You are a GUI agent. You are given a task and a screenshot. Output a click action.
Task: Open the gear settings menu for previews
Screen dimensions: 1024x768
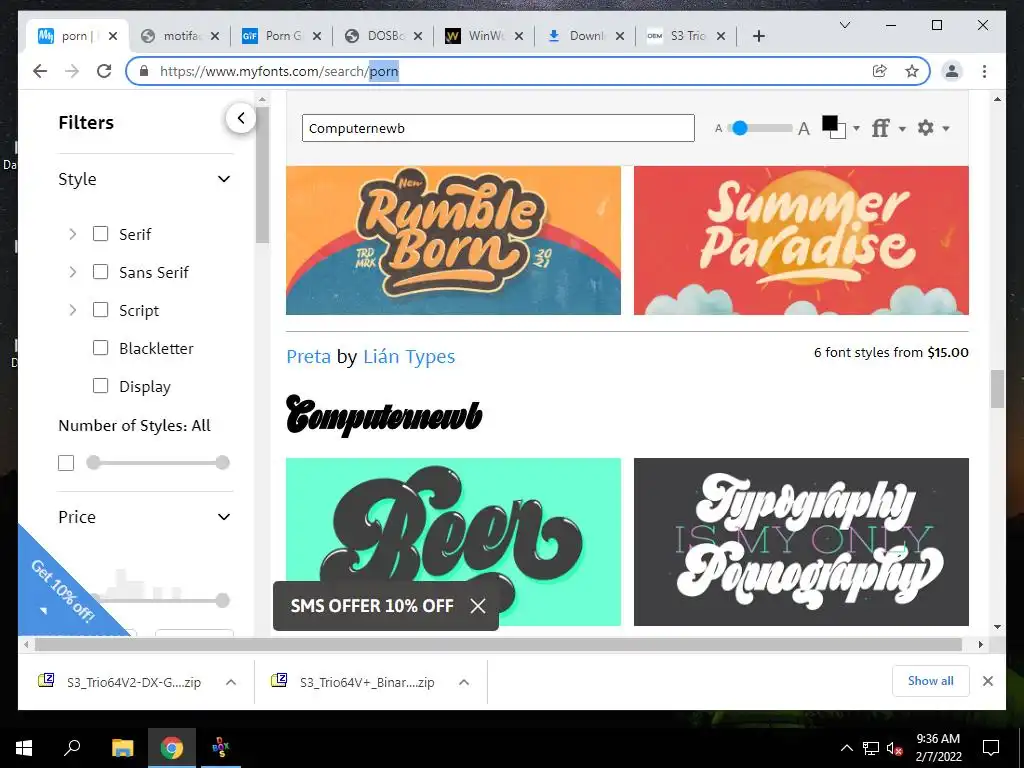pos(933,128)
